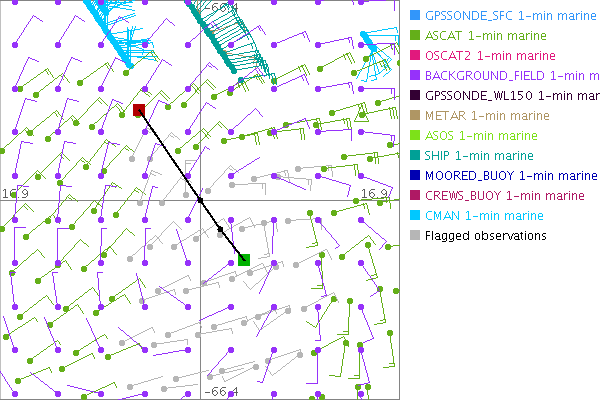This screenshot has height=400, width=600.
Task: Click the 16.9 latitude label on right
Action: coord(373,193)
